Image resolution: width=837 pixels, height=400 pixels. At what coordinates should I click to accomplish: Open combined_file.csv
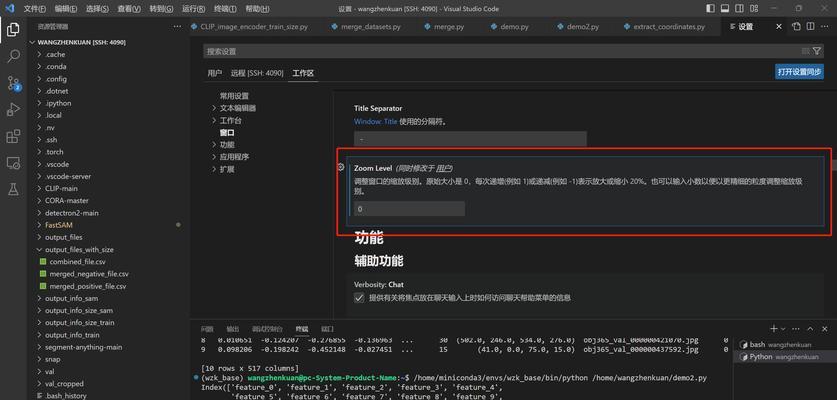[77, 262]
